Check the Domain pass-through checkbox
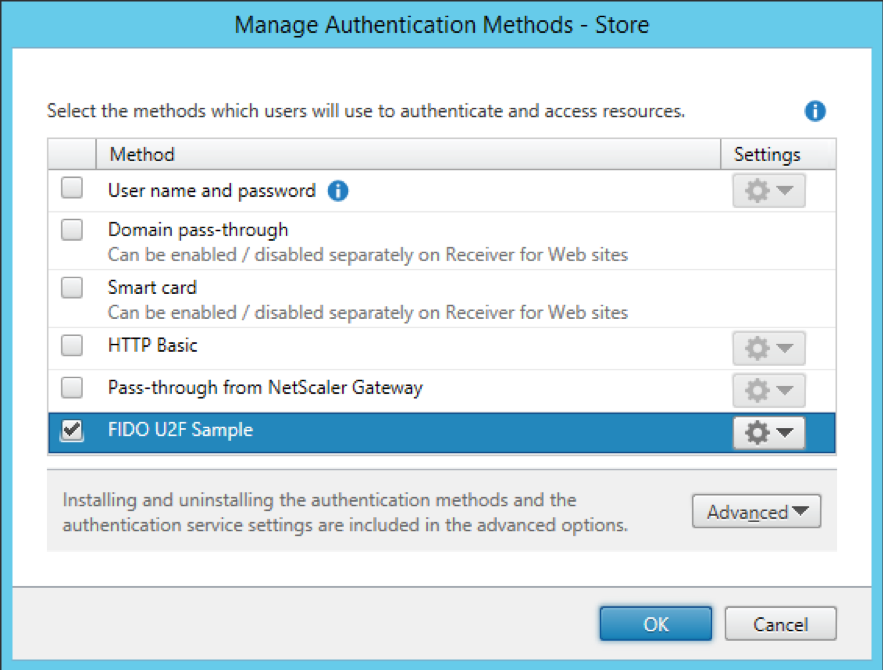Screen dimensions: 883x670 [x=72, y=230]
